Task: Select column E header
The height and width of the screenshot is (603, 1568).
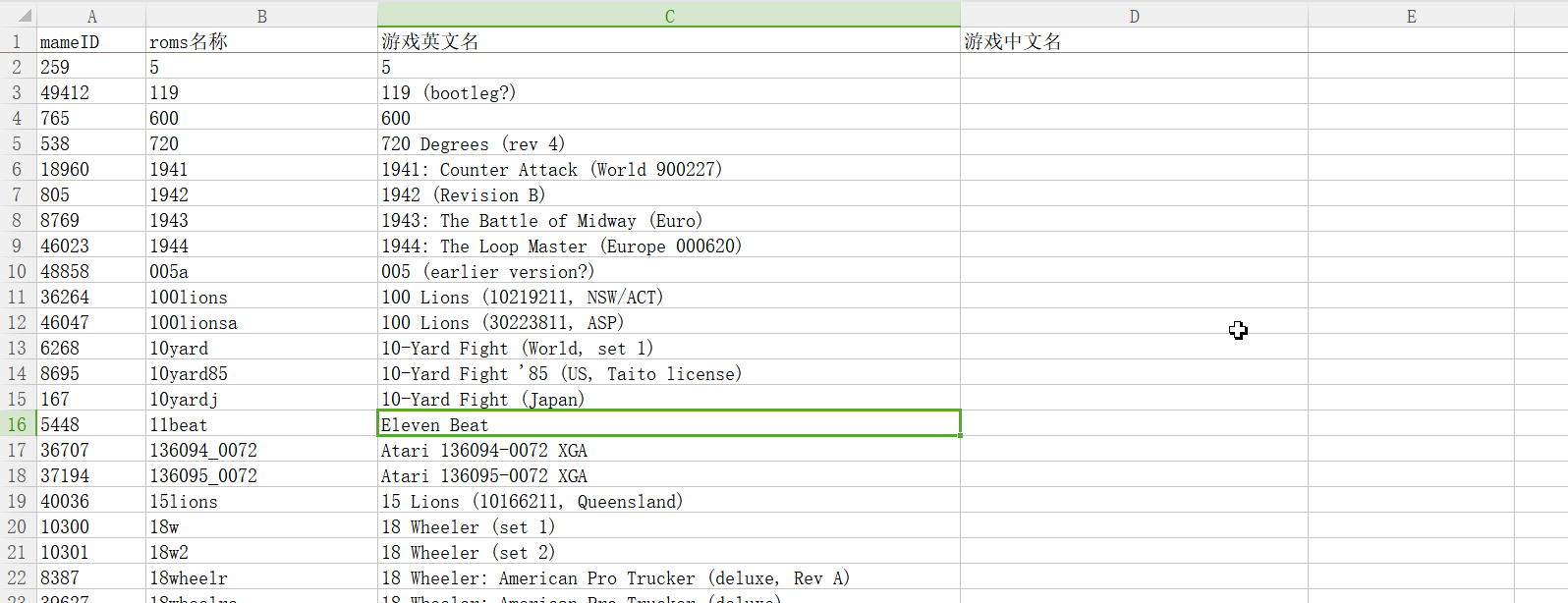Action: click(x=1411, y=16)
